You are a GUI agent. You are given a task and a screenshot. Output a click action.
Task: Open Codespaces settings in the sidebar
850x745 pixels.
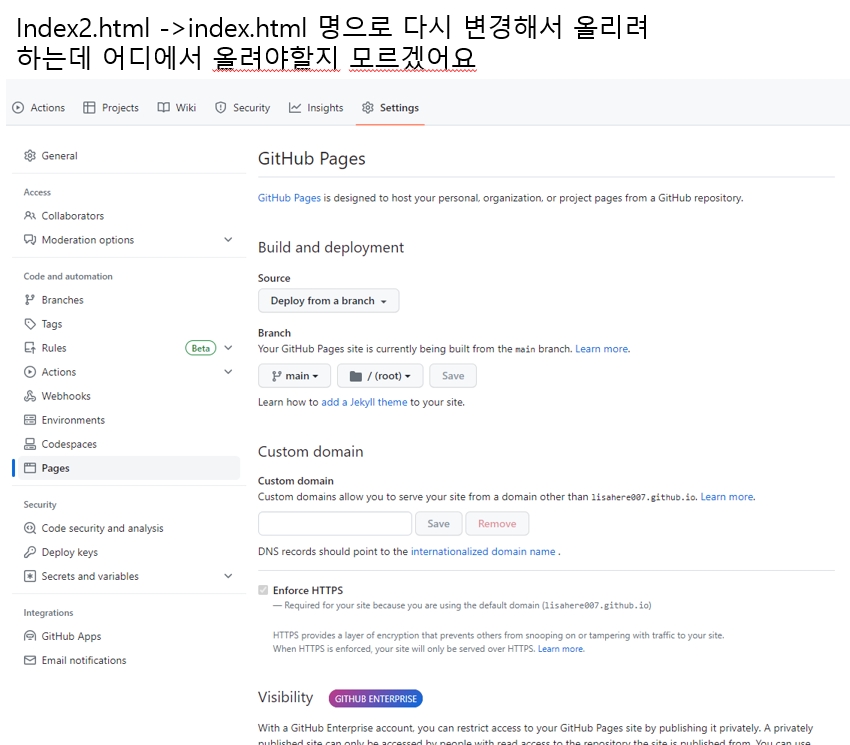[128, 444]
